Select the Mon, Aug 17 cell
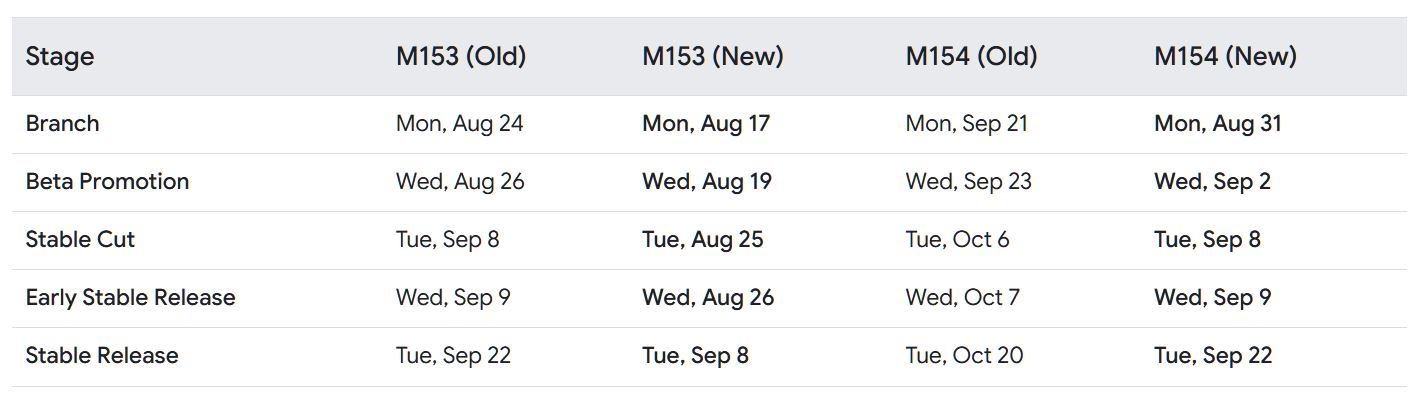 click(x=706, y=124)
